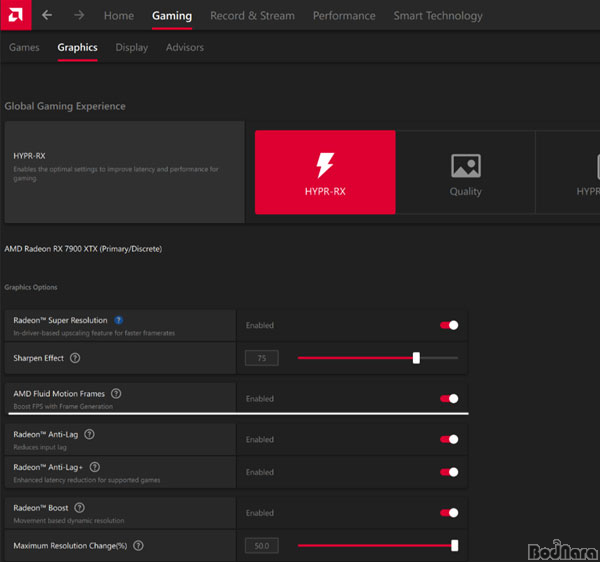Screen dimensions: 600x562
Task: Select the Quality profile tile
Action: click(465, 172)
